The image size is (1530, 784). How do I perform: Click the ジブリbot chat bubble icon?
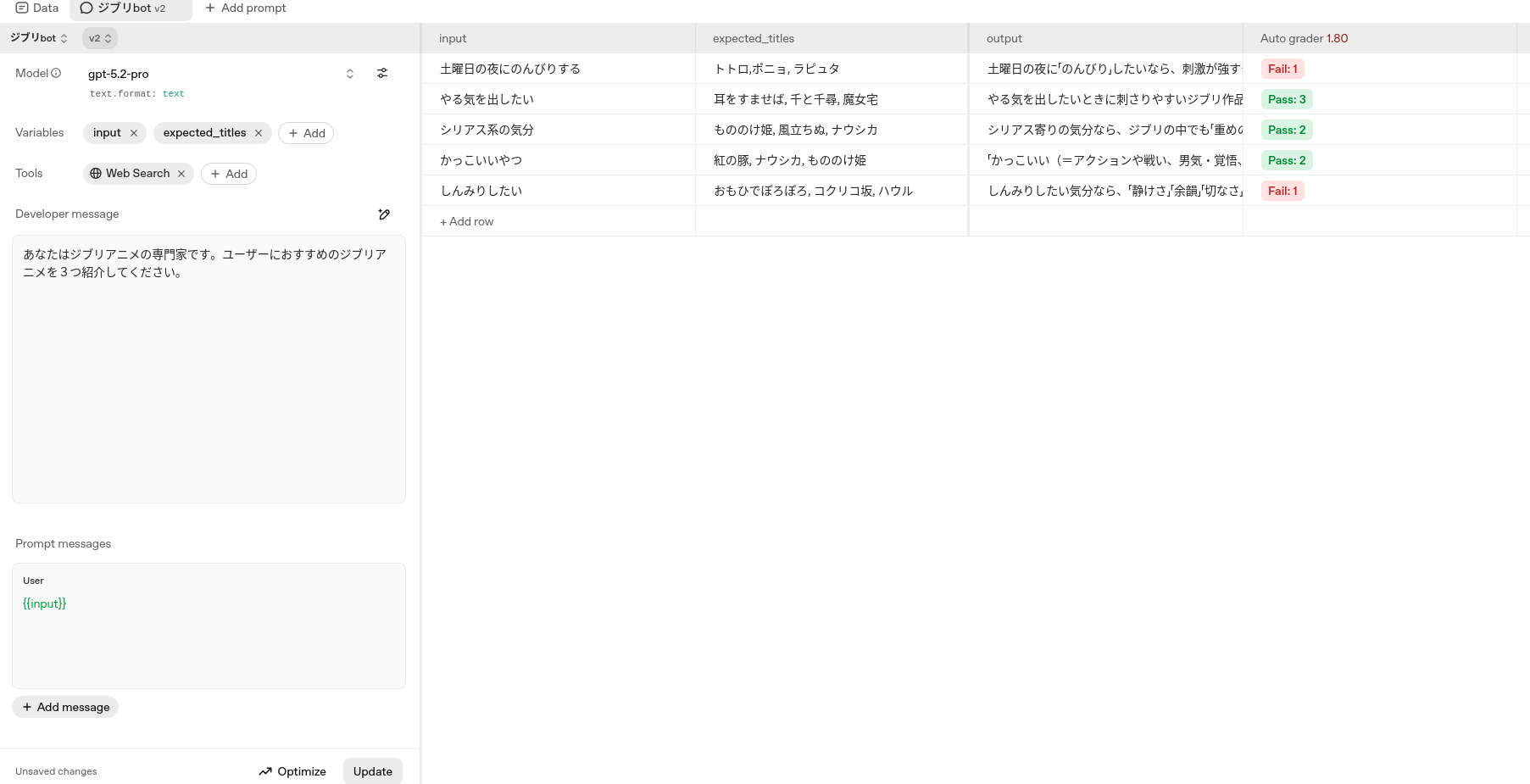click(86, 8)
